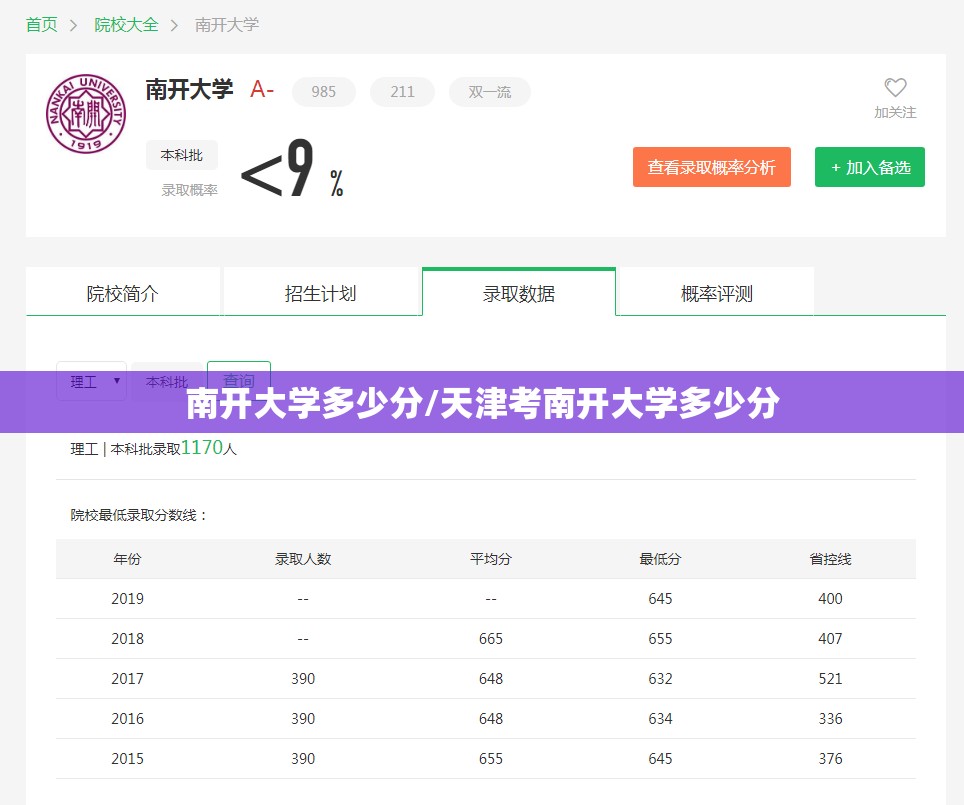Select the 2016 year row
Image resolution: width=964 pixels, height=805 pixels.
[486, 718]
